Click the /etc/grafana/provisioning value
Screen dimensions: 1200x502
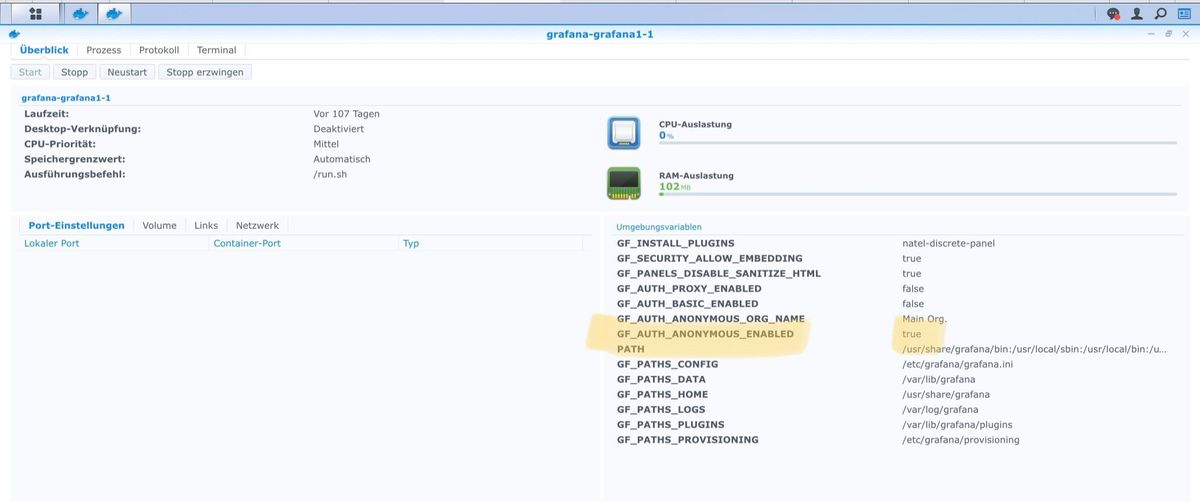961,439
